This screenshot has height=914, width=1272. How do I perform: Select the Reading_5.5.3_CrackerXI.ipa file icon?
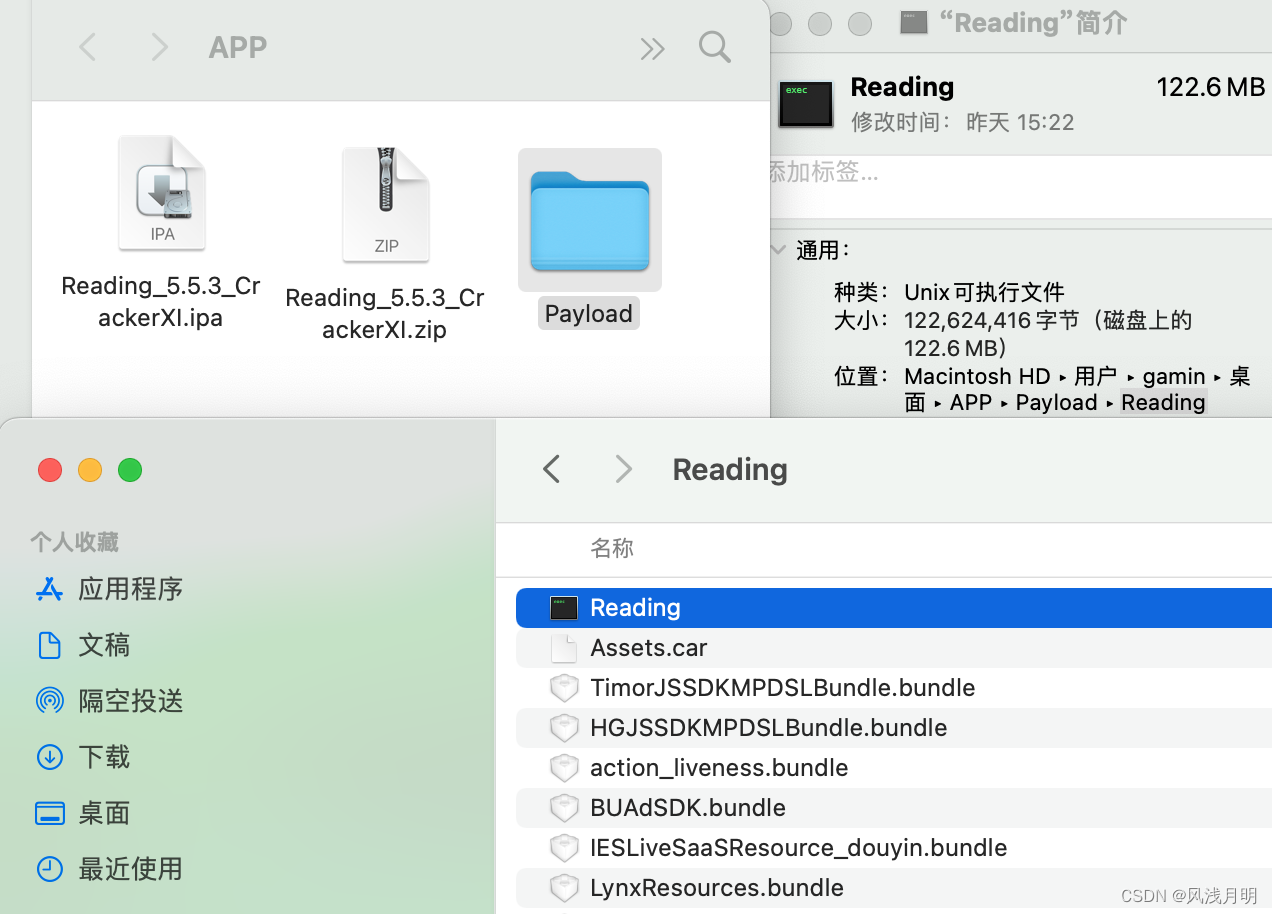click(x=162, y=193)
